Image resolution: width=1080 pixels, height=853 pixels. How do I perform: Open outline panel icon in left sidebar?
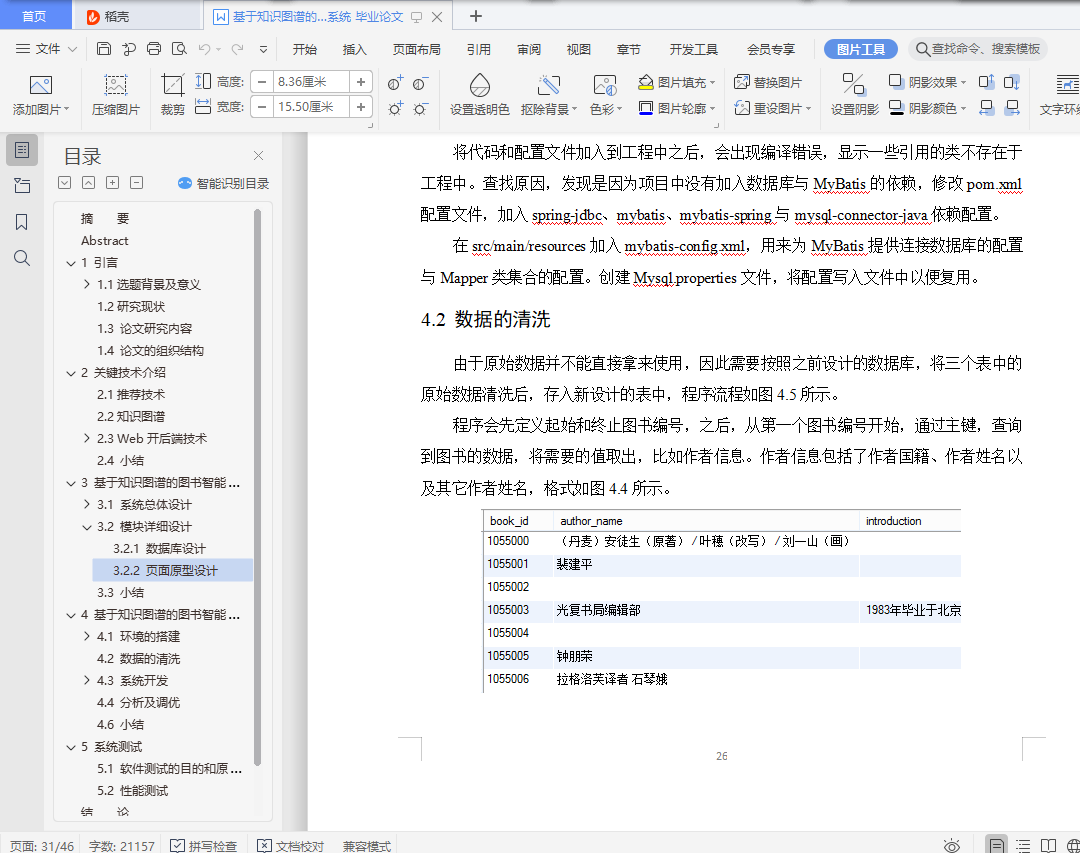click(x=22, y=150)
